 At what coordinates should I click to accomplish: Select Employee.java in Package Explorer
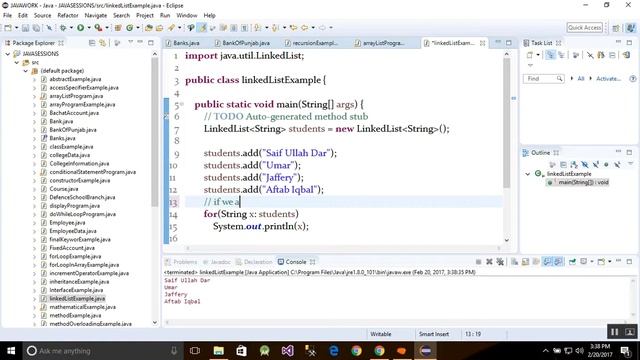(x=67, y=222)
